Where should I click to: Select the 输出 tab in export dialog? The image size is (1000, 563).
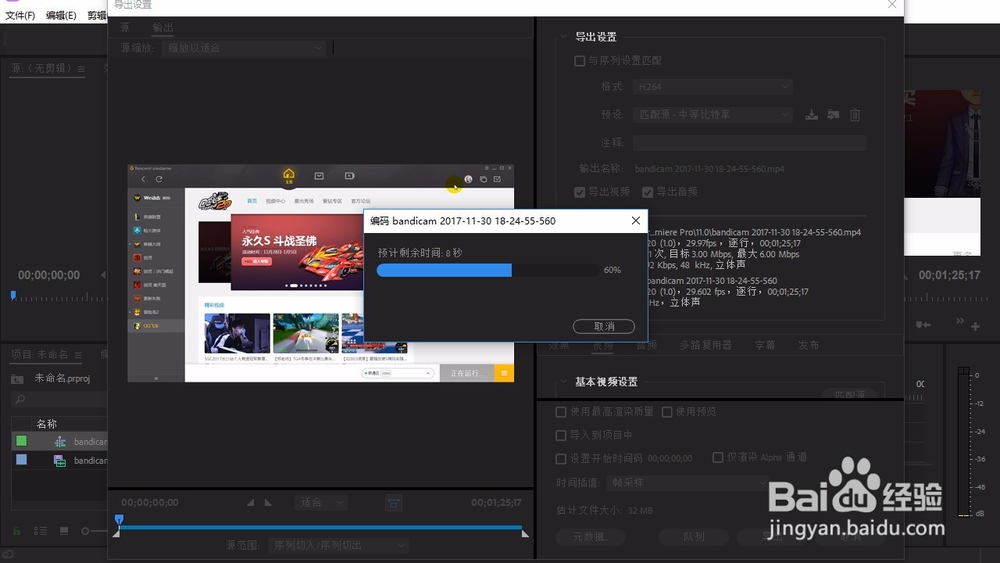[x=163, y=27]
